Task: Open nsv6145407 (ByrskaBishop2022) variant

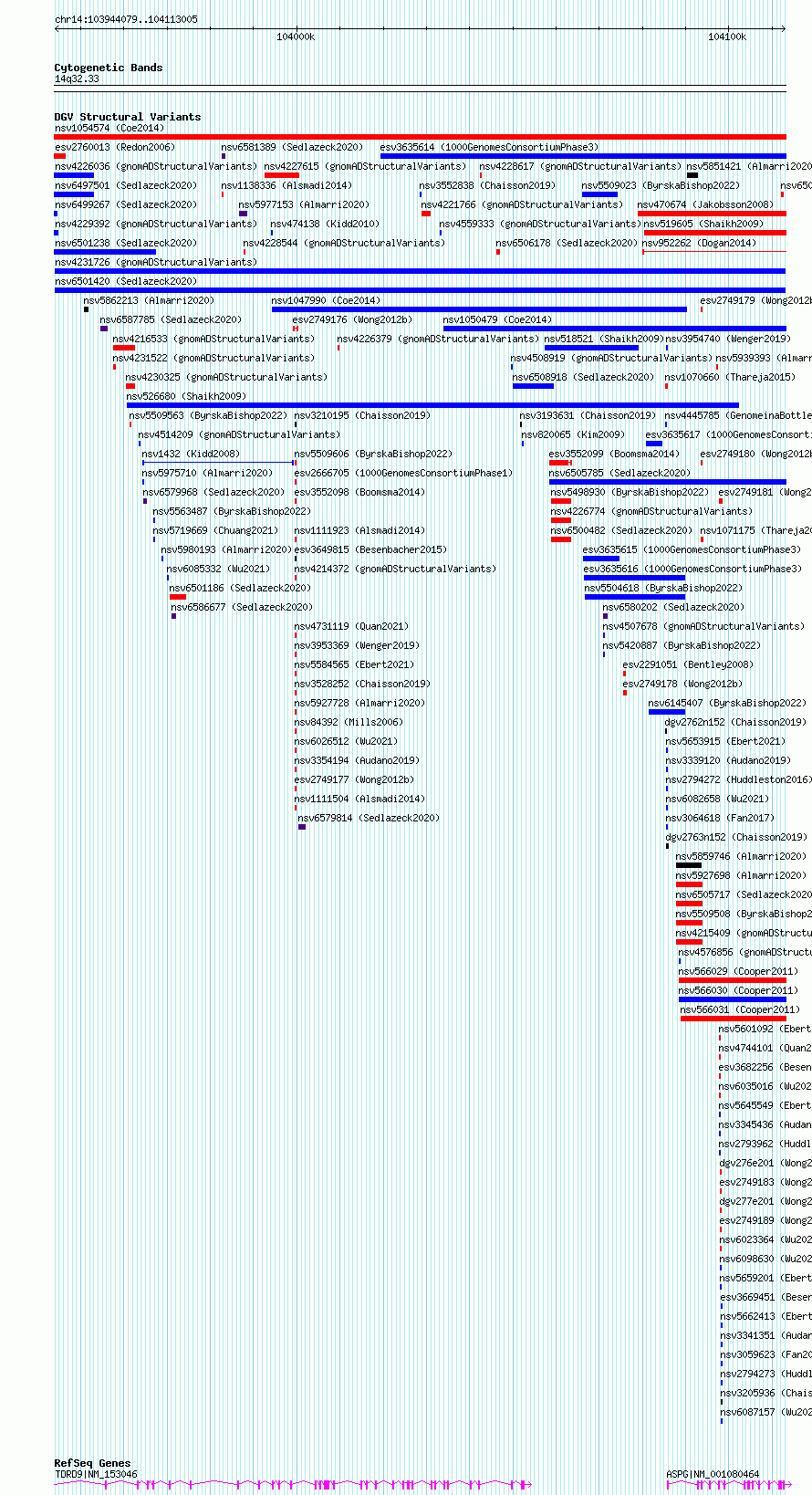Action: [x=727, y=703]
